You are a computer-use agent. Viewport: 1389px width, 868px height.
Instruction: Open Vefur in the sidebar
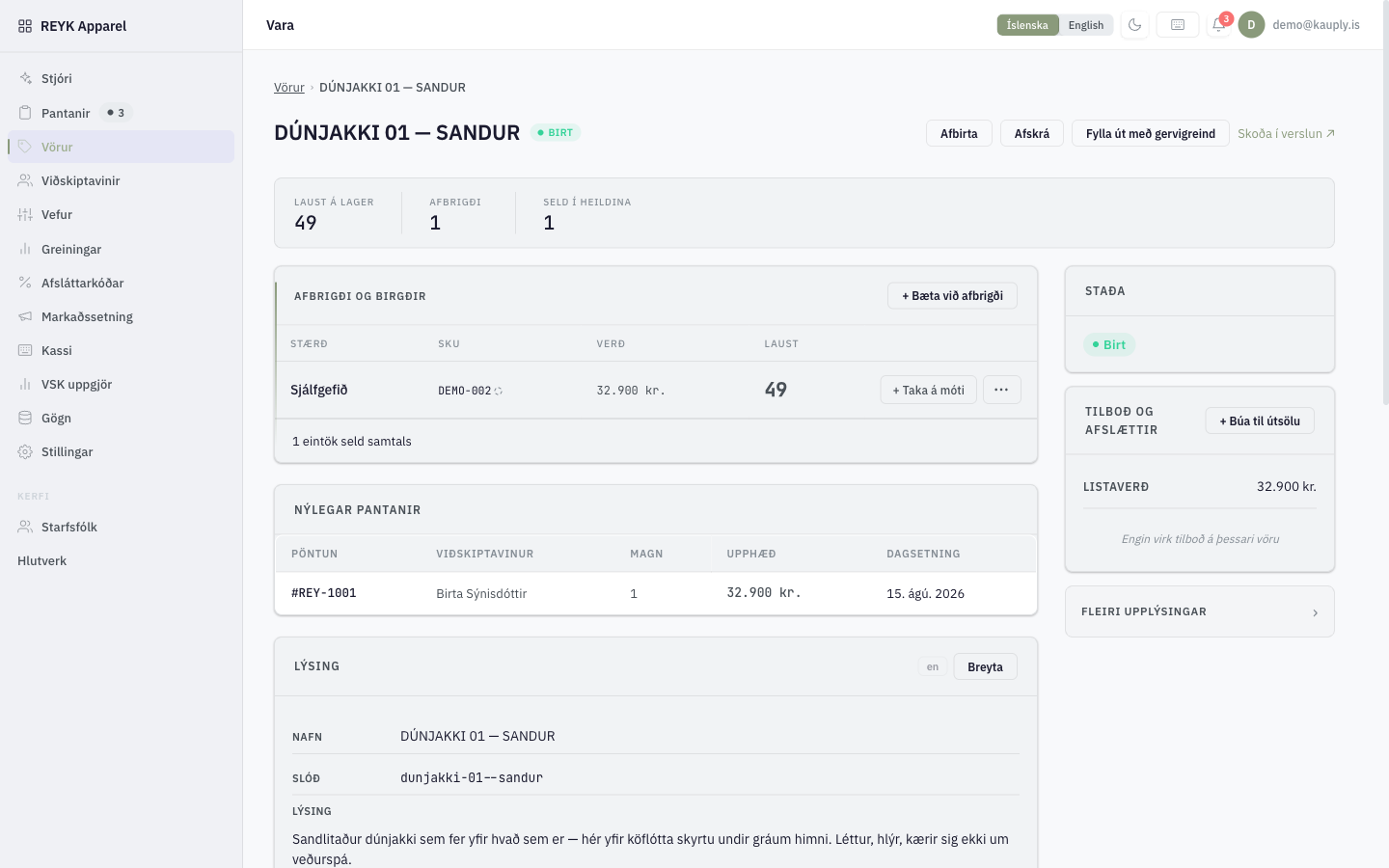(121, 214)
